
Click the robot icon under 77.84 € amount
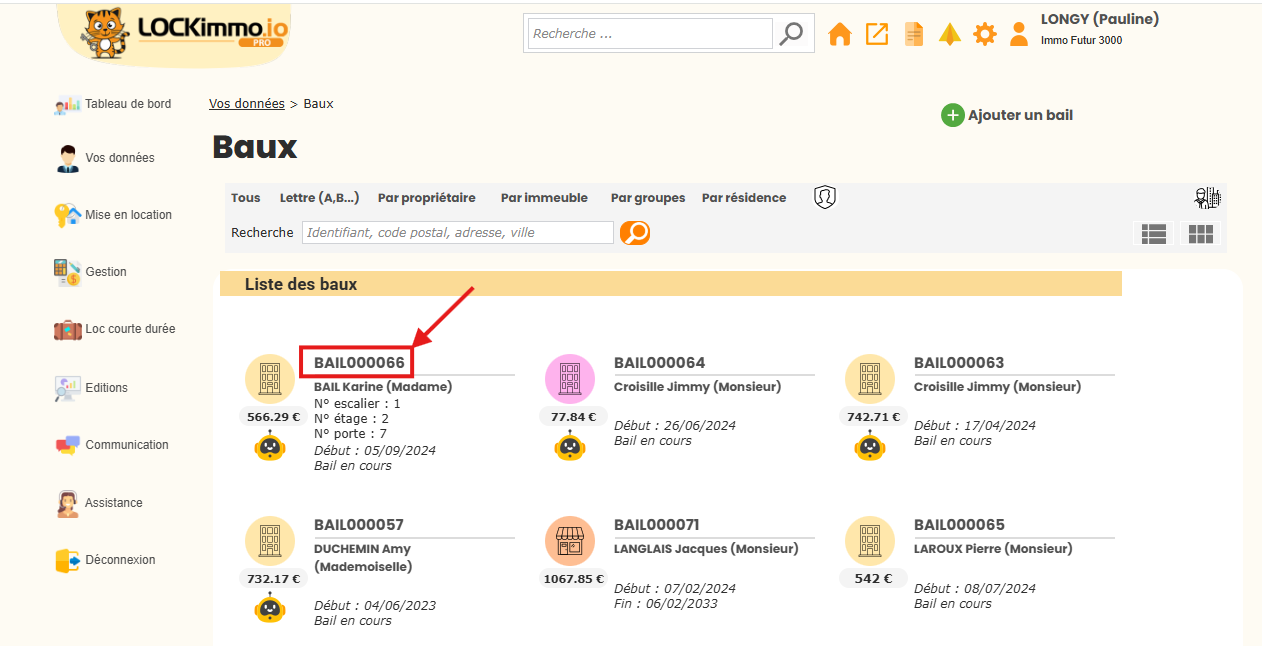click(570, 445)
